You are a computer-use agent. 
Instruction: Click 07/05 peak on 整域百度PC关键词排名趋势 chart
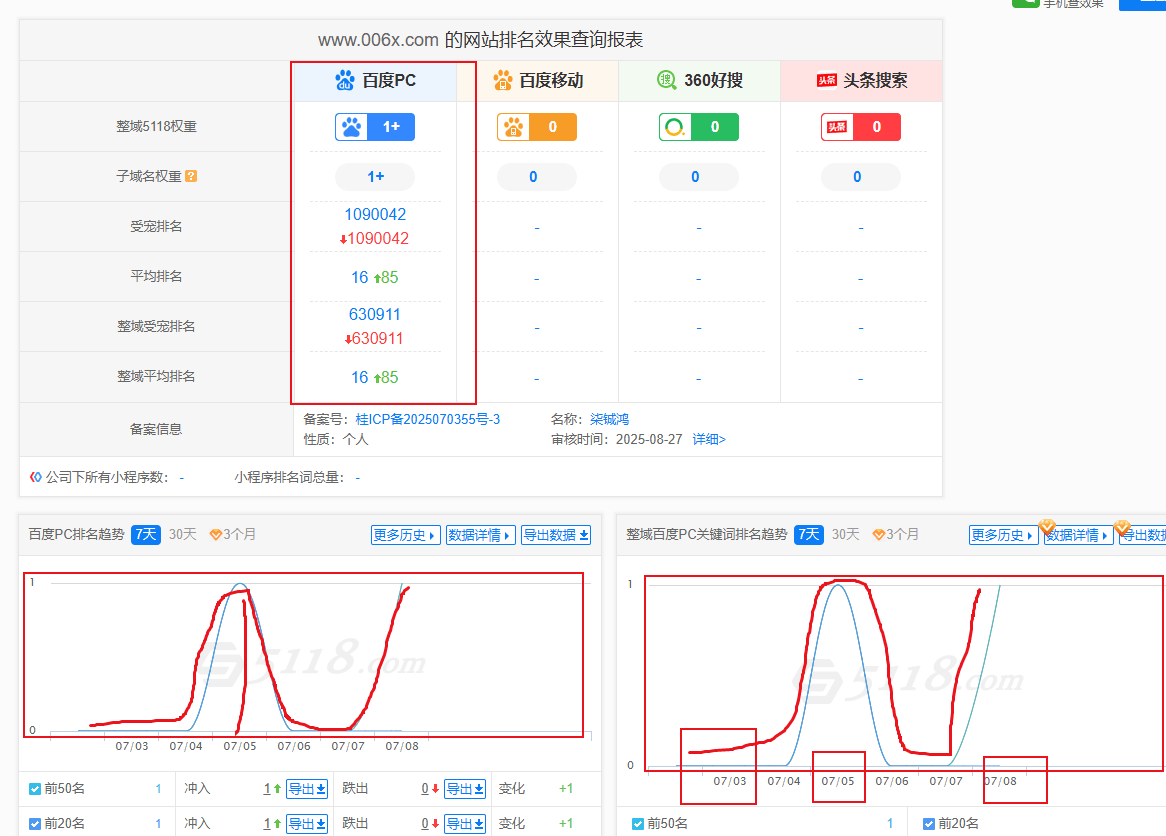838,586
